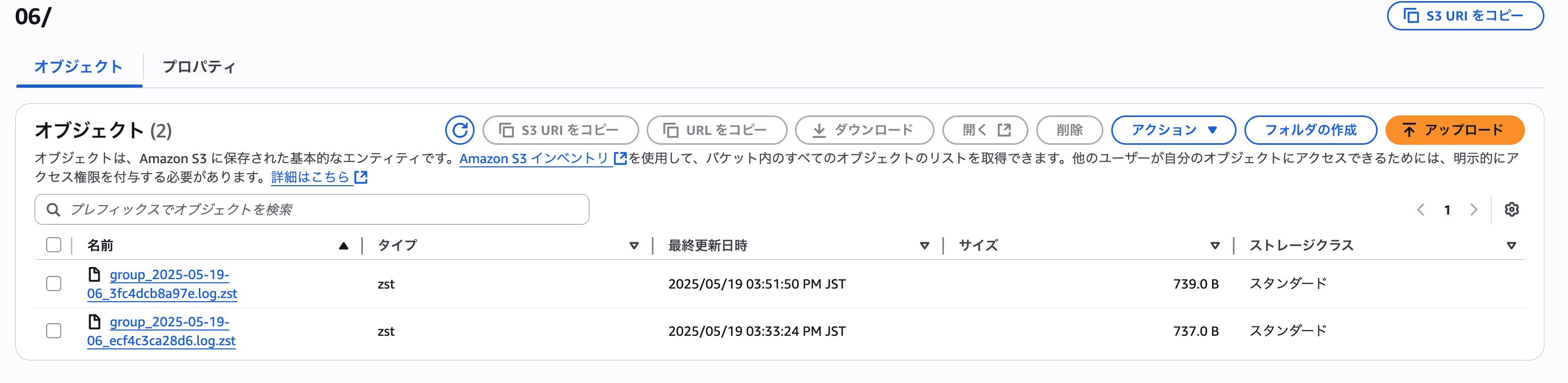
Task: Click the orange Upload button
Action: [1454, 130]
